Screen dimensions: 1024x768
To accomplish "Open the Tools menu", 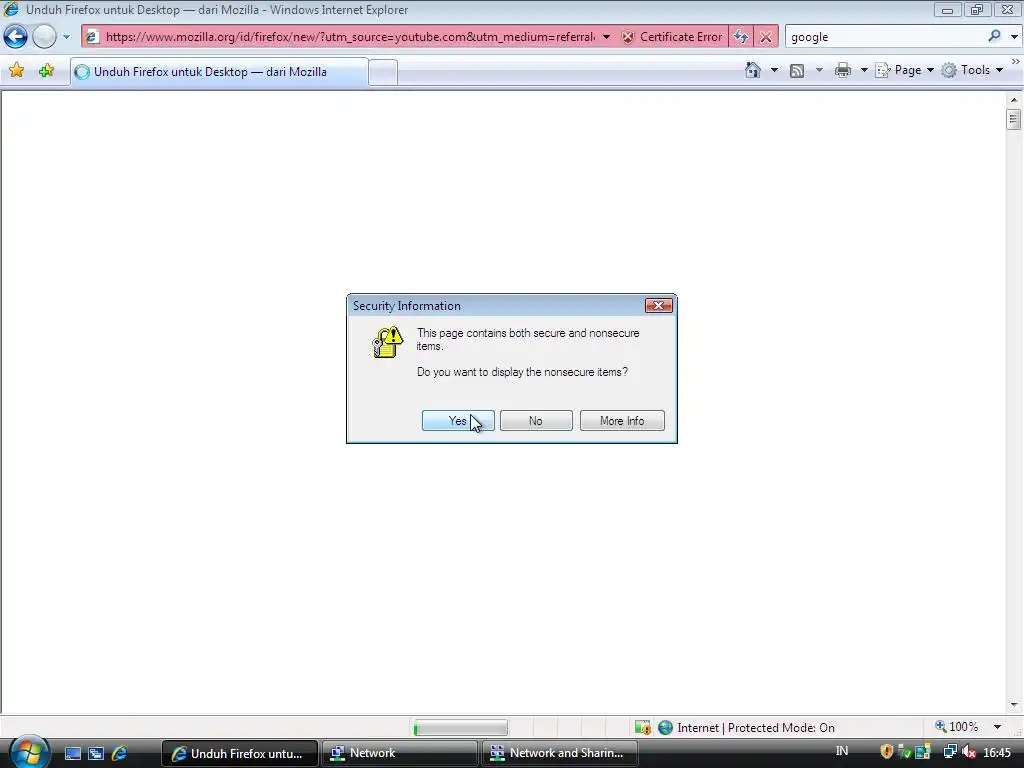I will tap(972, 70).
